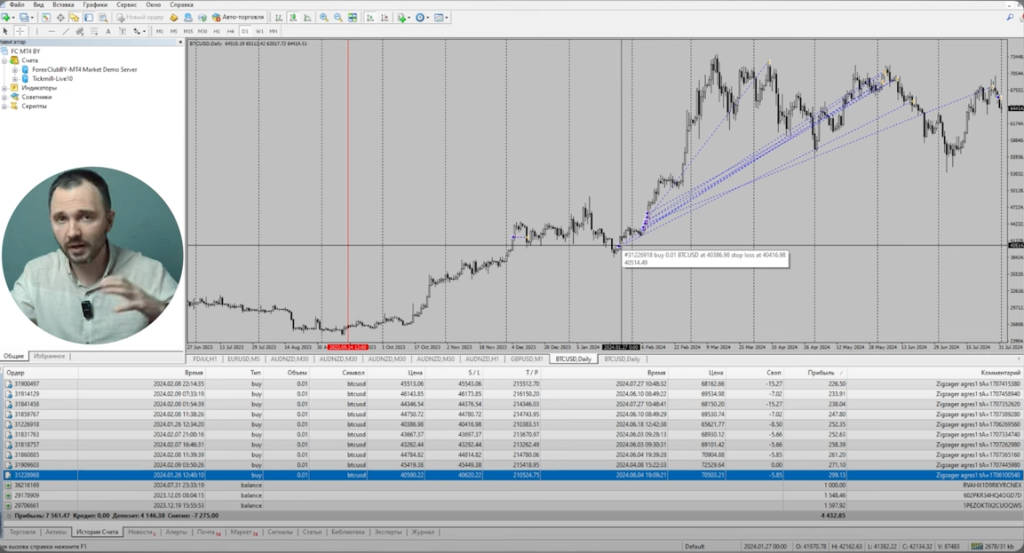
Task: Select the crosshair cursor tool
Action: point(21,31)
